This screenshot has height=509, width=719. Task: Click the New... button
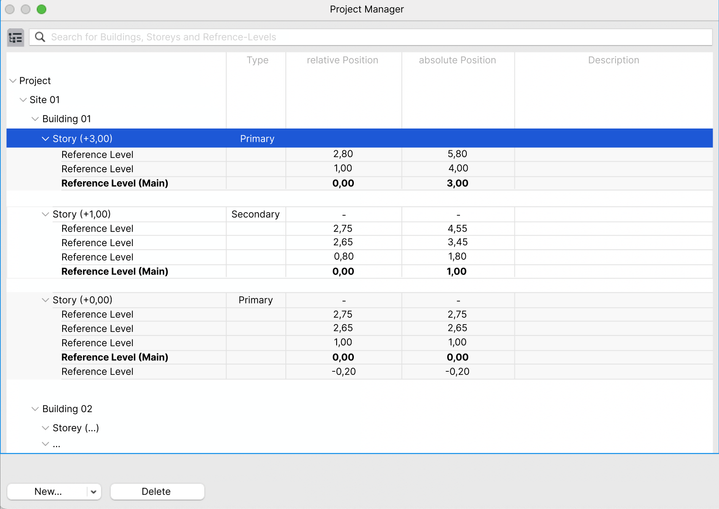(x=48, y=492)
